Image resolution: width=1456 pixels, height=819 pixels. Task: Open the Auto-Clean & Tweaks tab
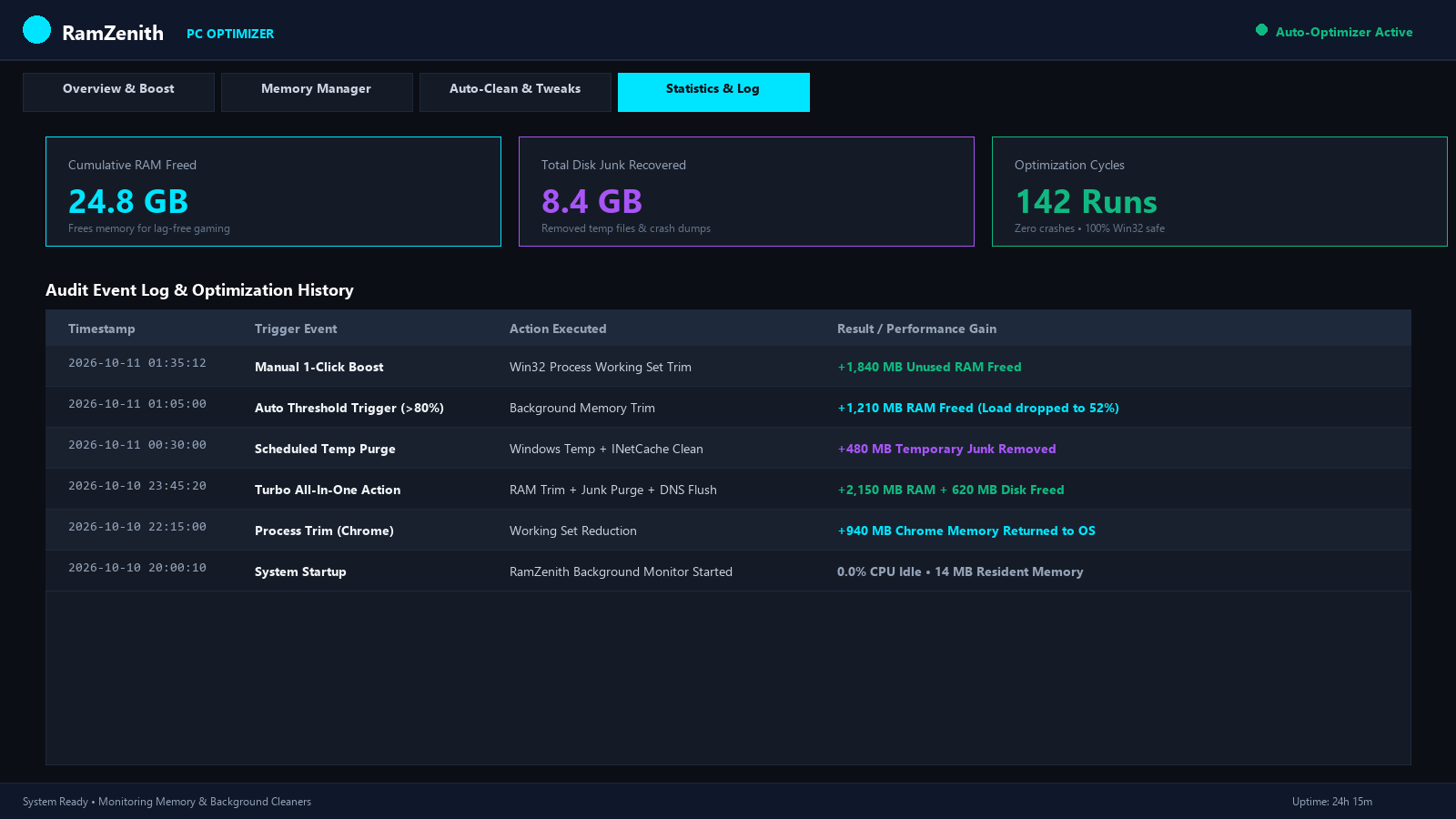click(x=515, y=92)
